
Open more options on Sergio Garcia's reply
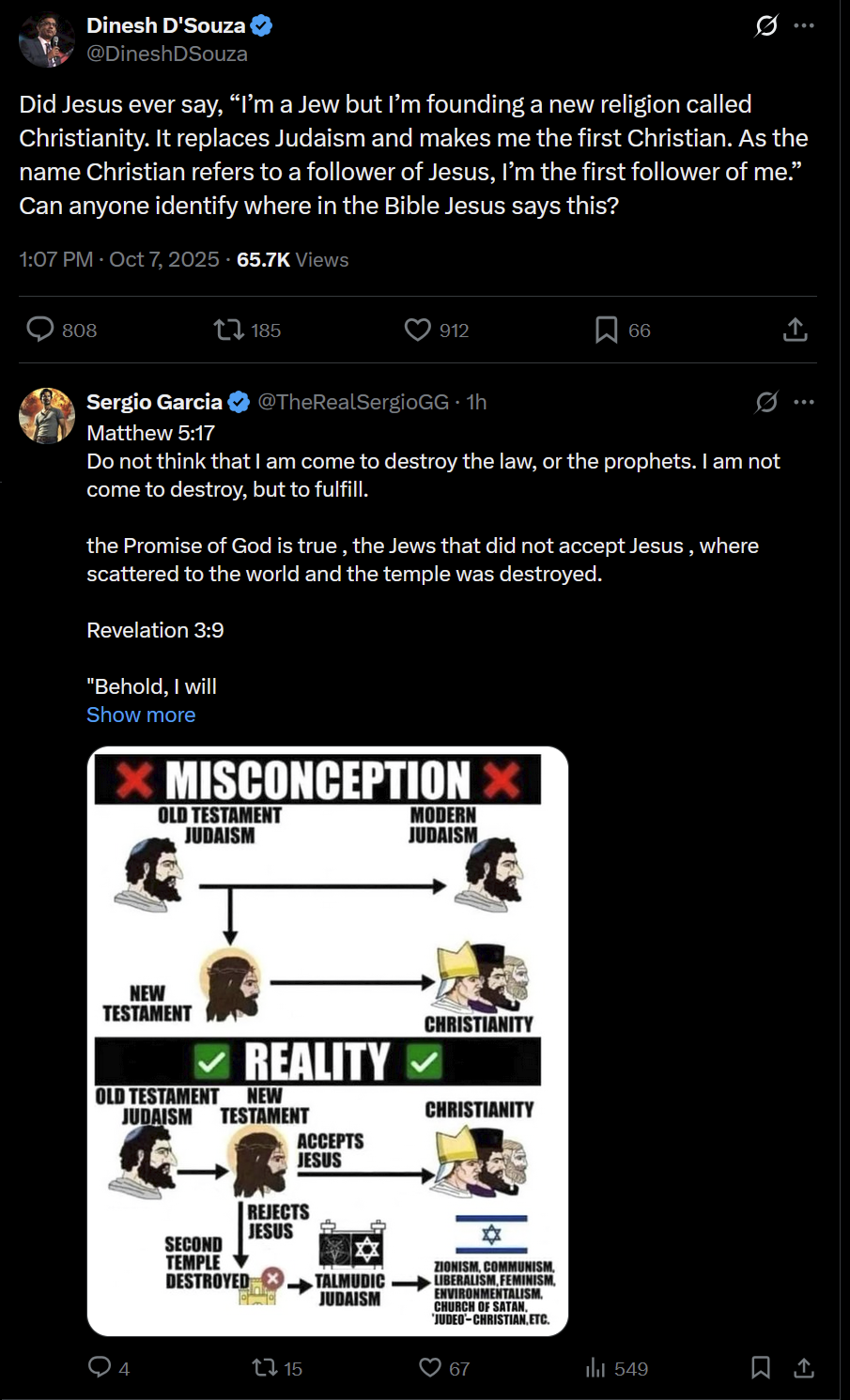coord(804,402)
